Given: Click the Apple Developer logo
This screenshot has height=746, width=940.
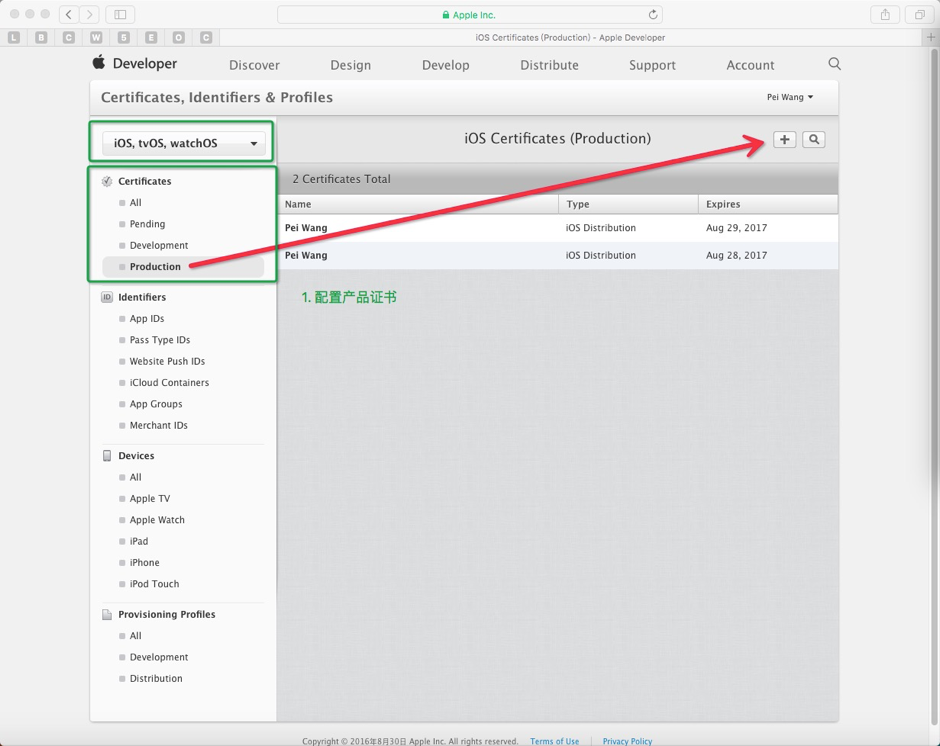Looking at the screenshot, I should coord(134,63).
